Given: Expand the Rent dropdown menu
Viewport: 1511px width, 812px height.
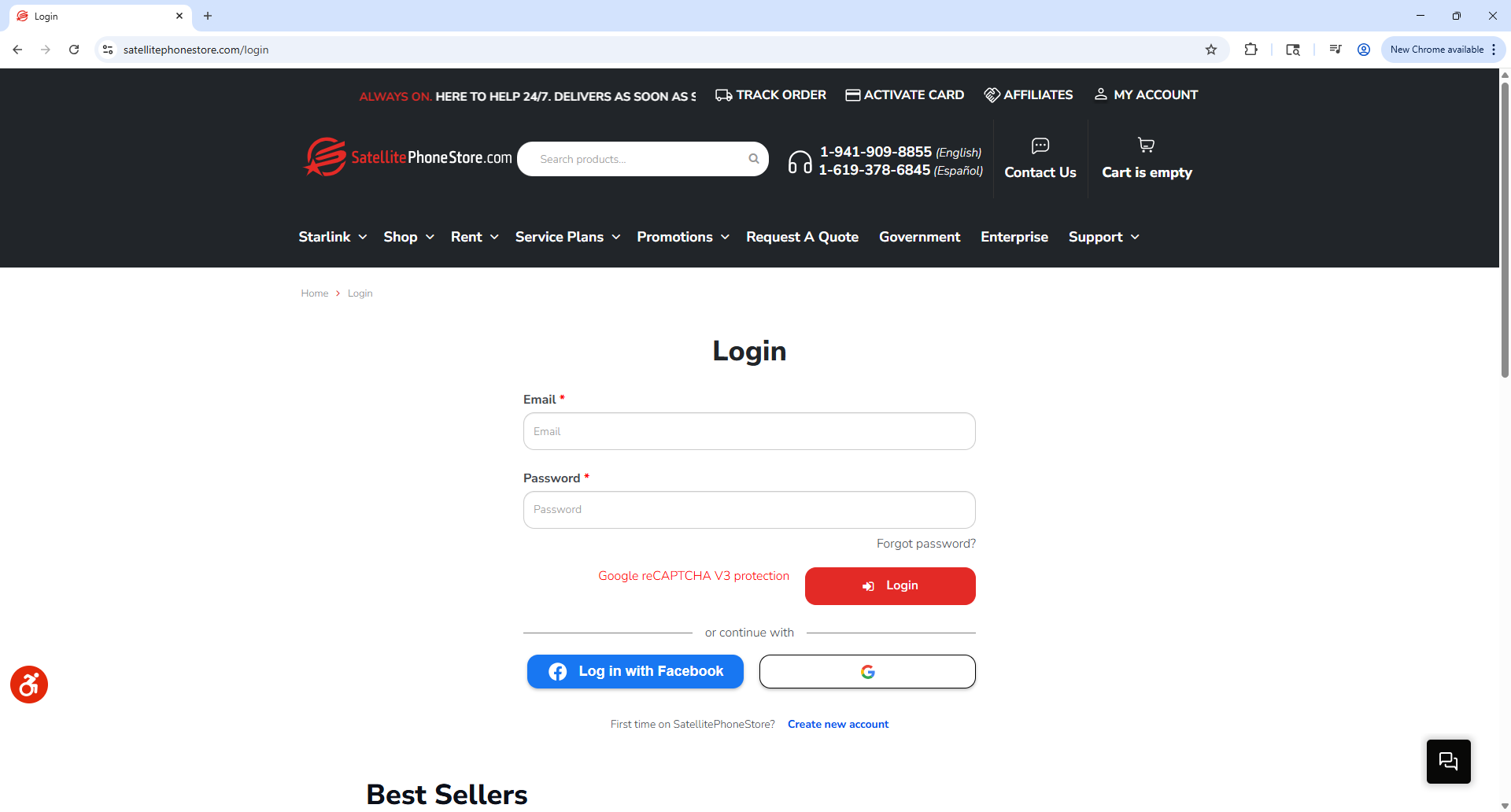Looking at the screenshot, I should click(475, 237).
